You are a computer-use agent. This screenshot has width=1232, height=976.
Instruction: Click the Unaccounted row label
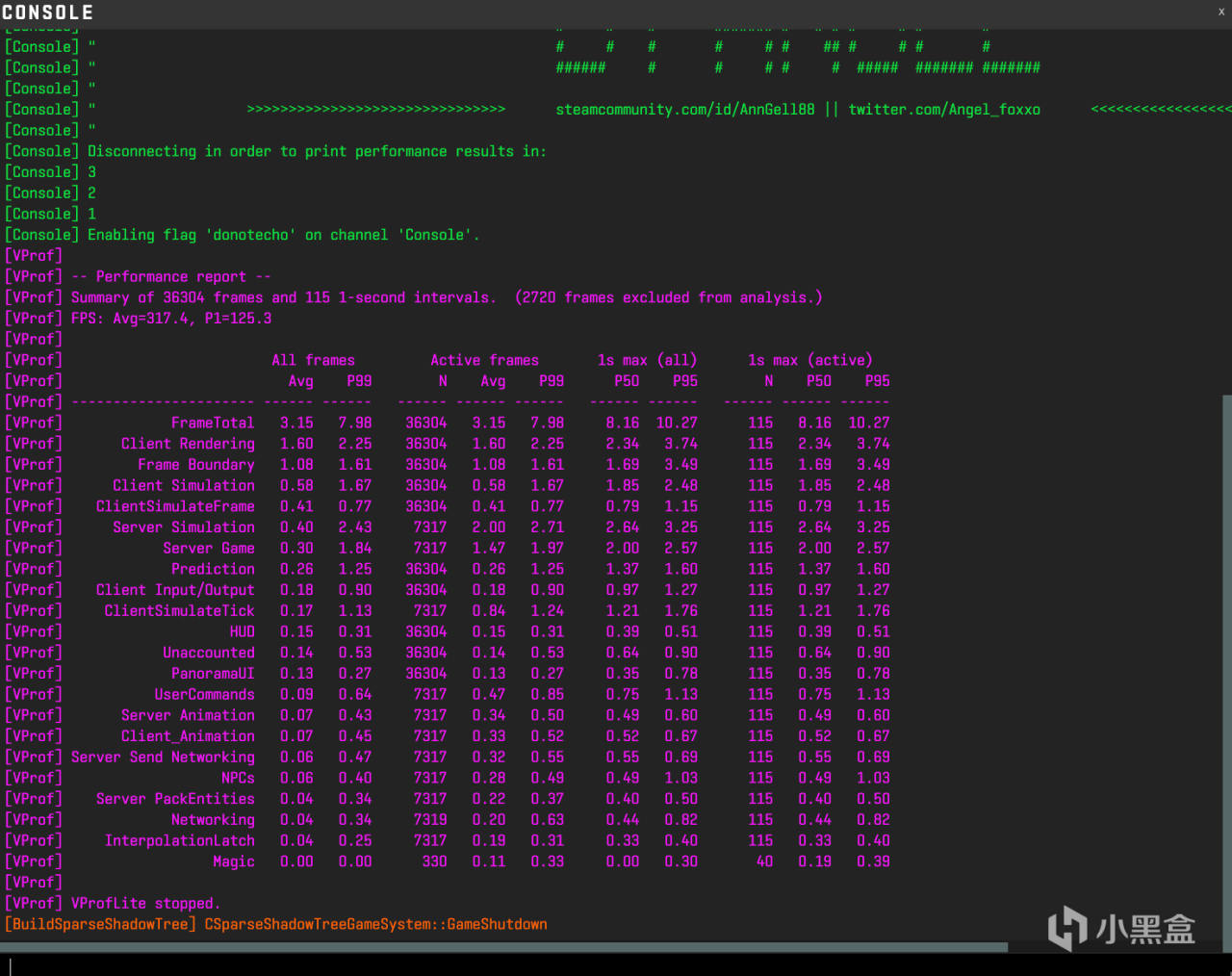(209, 653)
